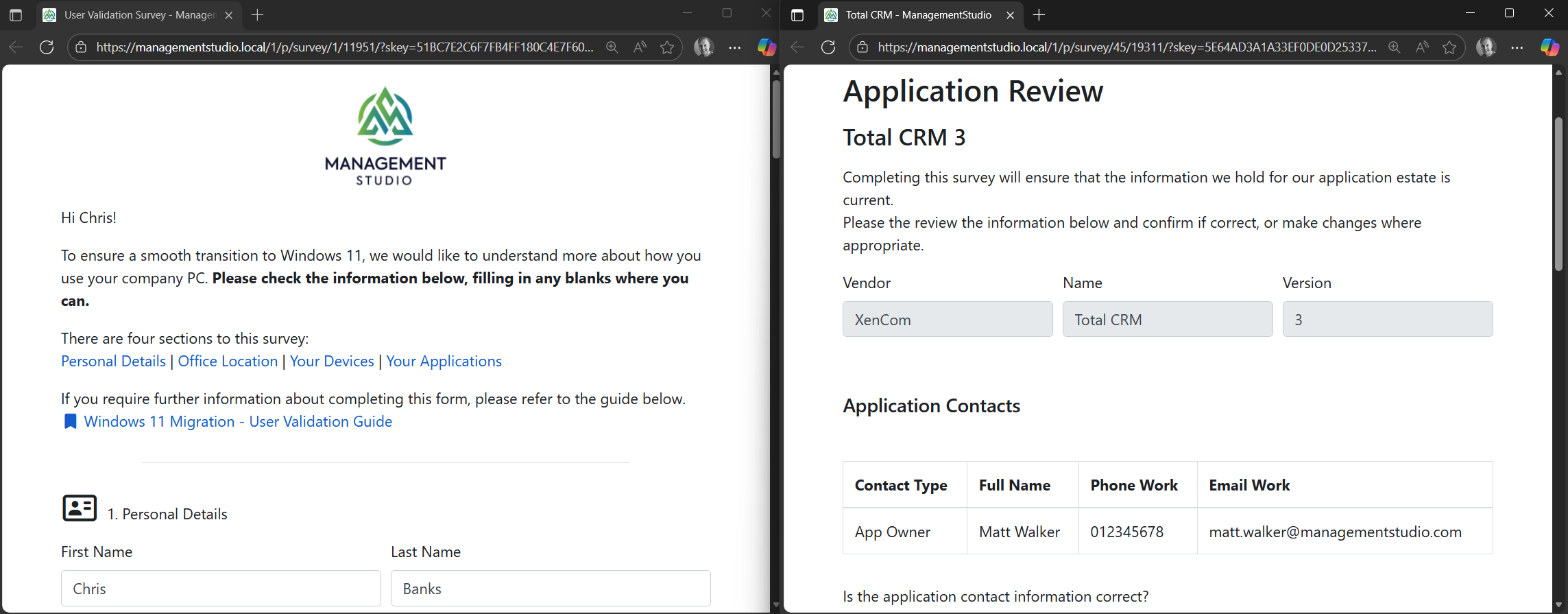Select the Total CRM - ManagementStudio tab
This screenshot has width=1568, height=614.
pyautogui.click(x=919, y=15)
